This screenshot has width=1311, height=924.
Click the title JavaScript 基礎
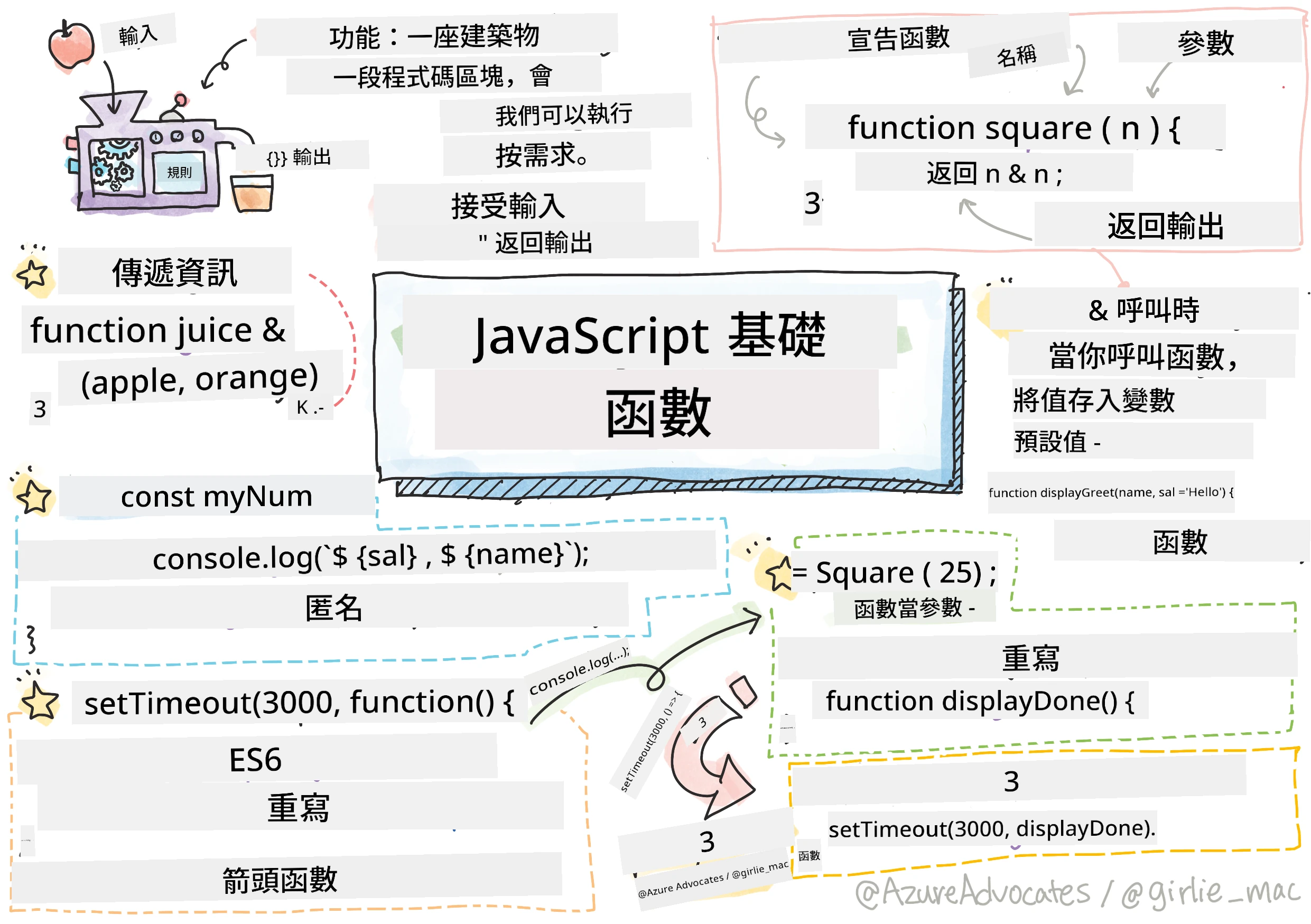click(650, 335)
